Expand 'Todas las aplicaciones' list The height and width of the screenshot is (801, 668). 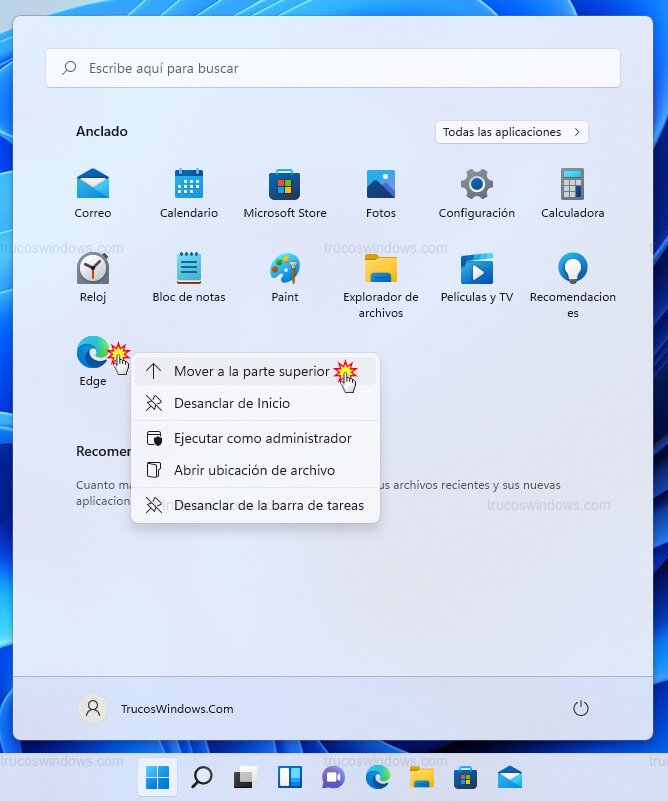coord(511,132)
